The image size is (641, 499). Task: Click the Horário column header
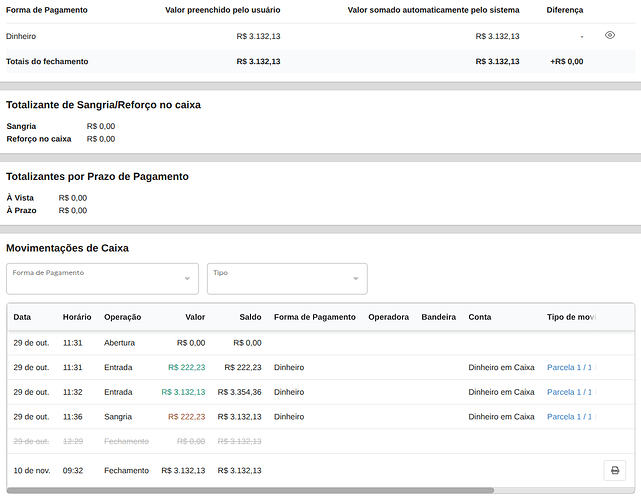point(77,317)
